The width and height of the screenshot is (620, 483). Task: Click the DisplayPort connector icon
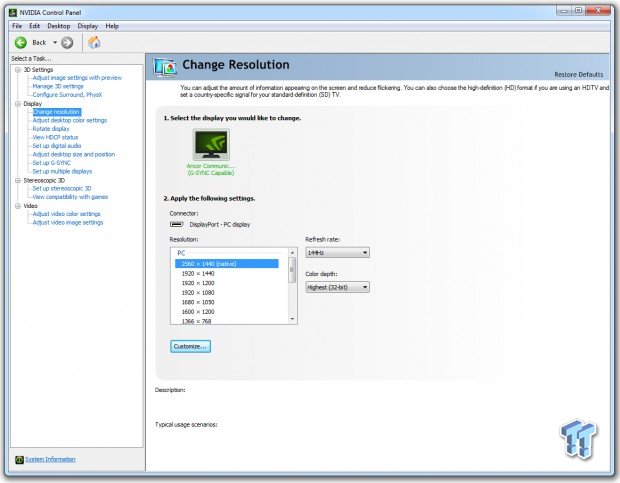(x=176, y=225)
